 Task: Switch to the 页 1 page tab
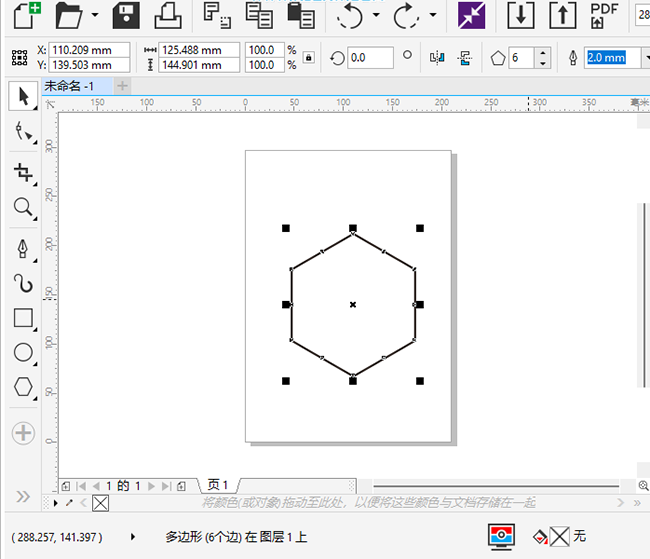[218, 485]
